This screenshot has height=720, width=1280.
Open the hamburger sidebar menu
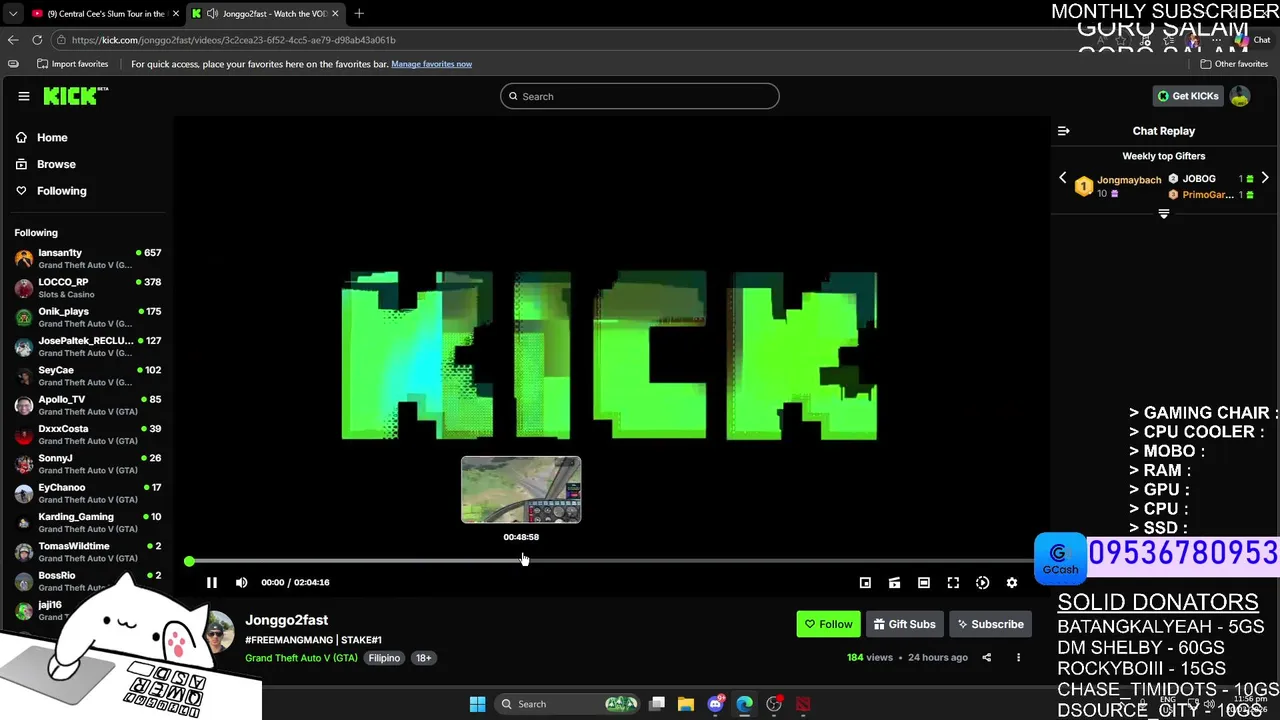click(x=24, y=96)
